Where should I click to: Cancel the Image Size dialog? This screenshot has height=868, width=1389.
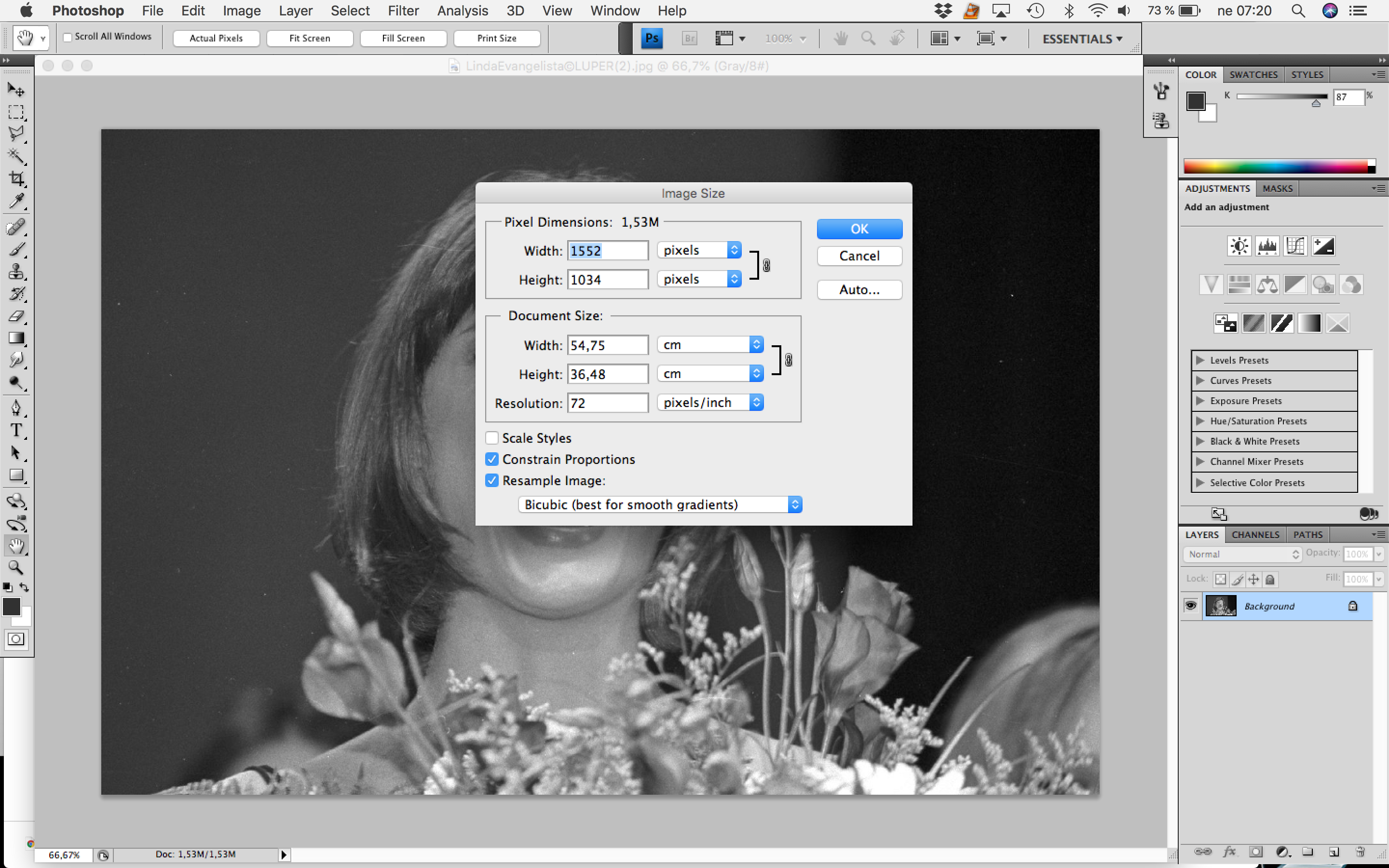(858, 256)
